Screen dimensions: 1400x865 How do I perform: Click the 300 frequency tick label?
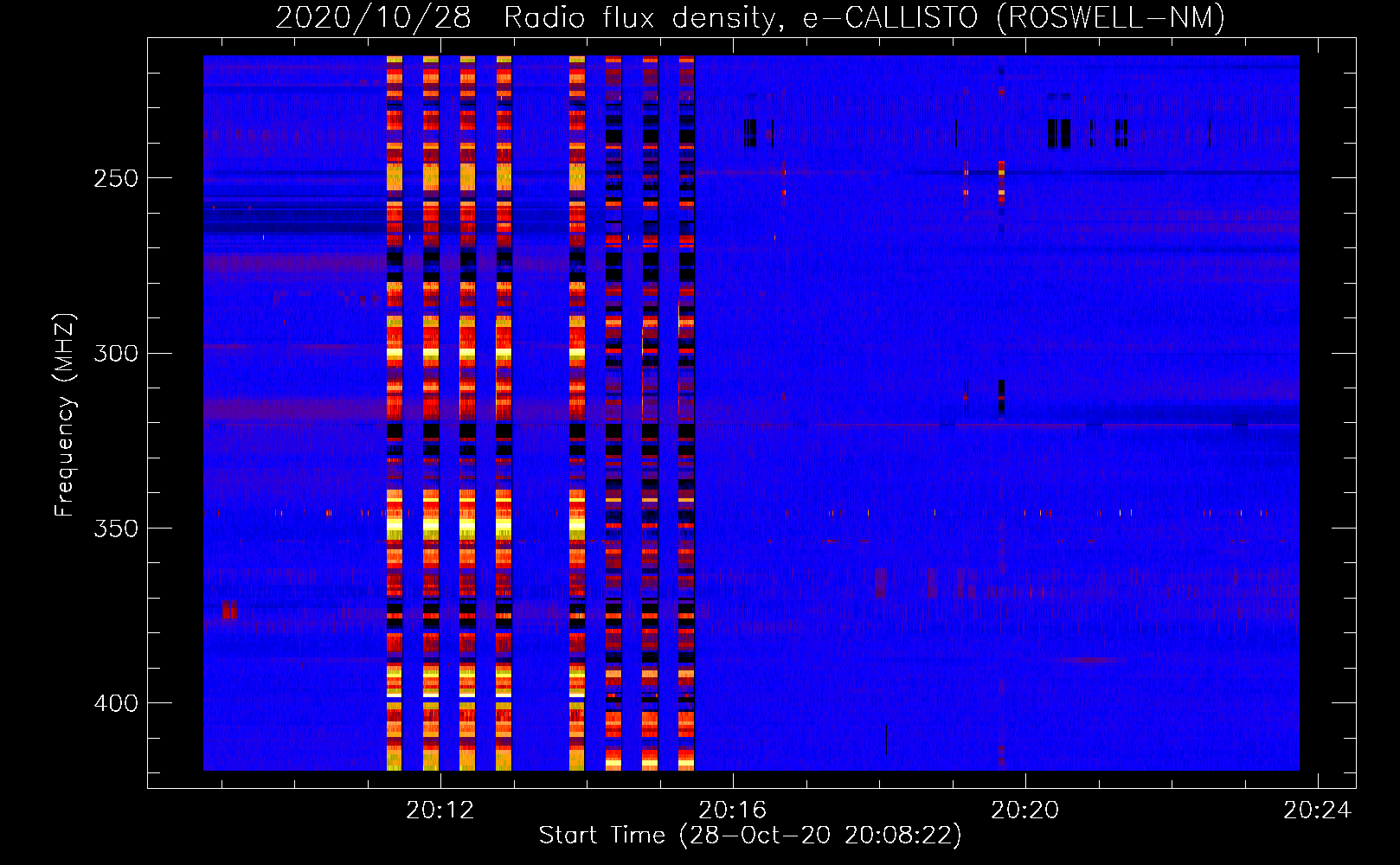tap(116, 354)
